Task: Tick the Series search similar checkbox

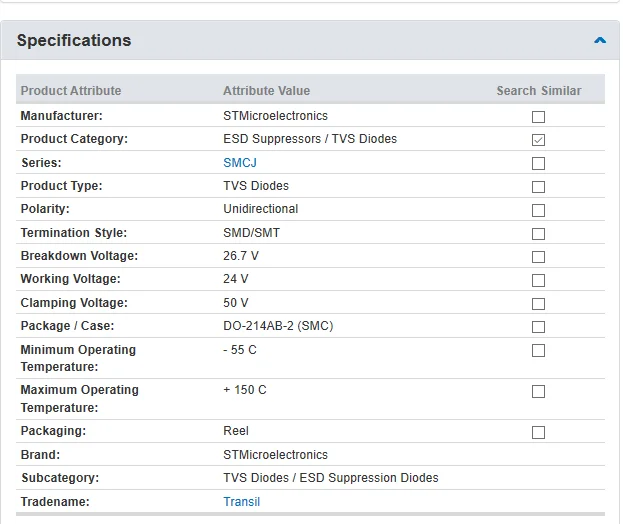Action: pos(538,163)
